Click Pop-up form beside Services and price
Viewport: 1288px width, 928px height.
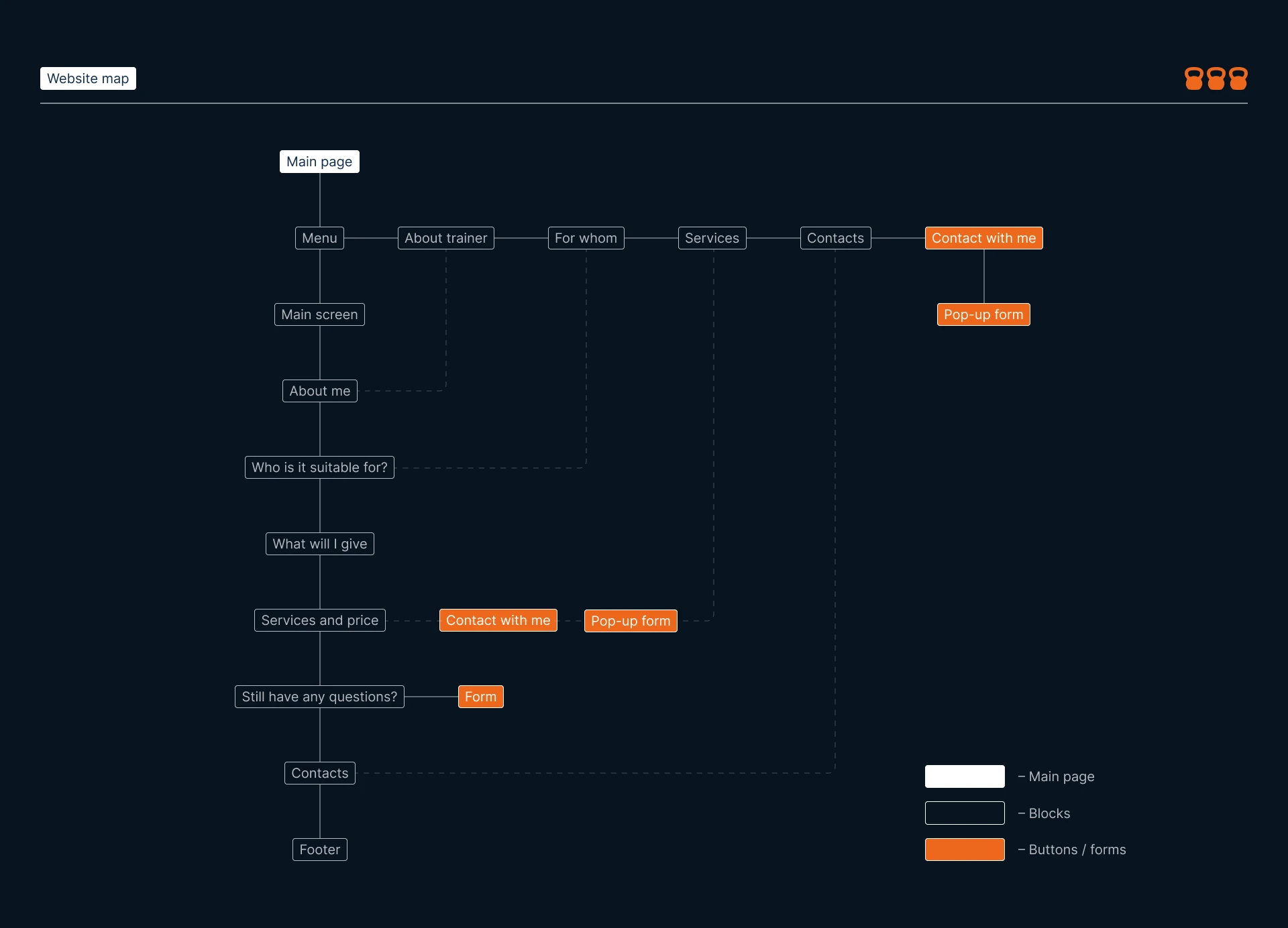pyautogui.click(x=631, y=621)
